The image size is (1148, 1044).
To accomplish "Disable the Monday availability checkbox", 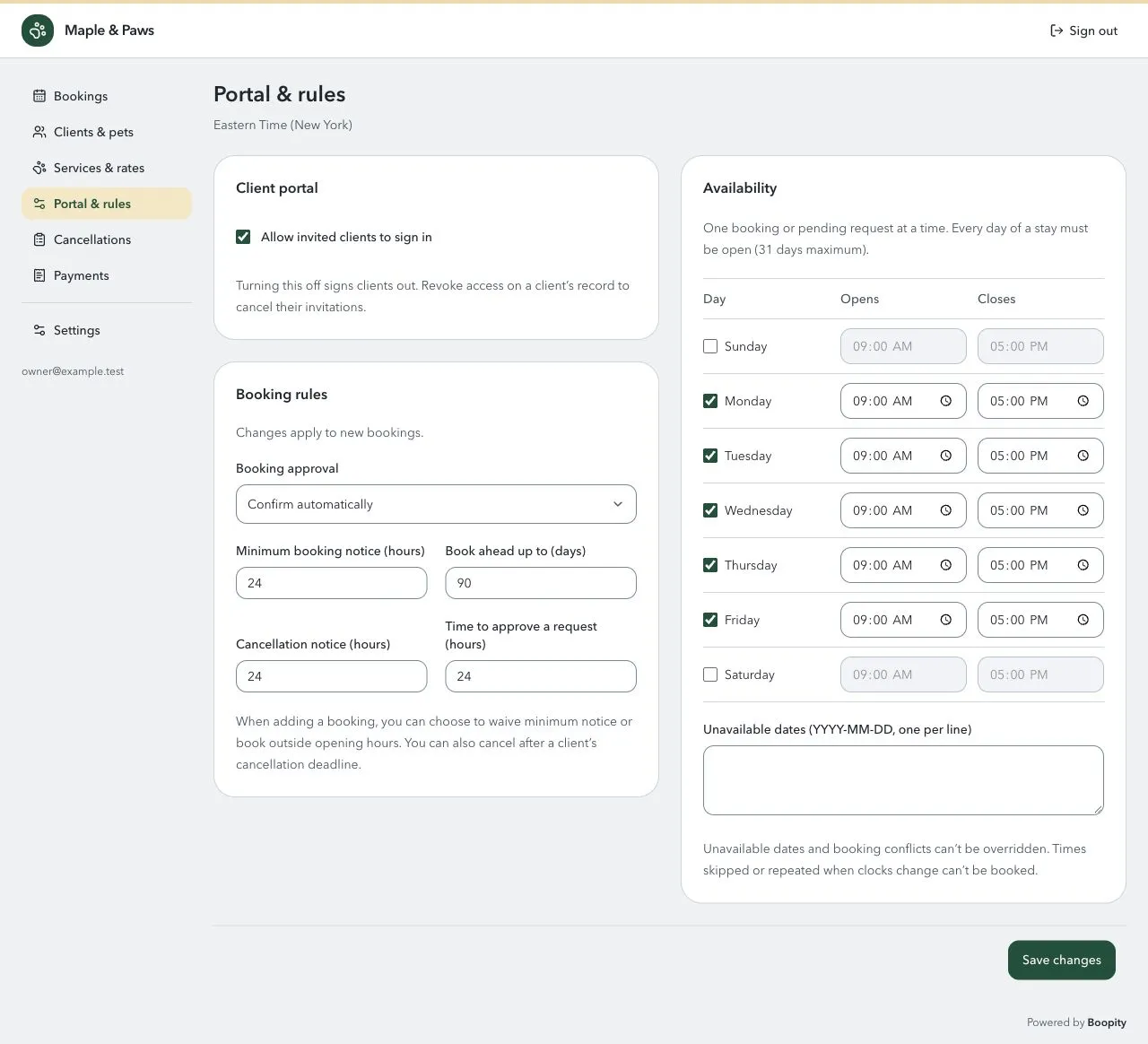I will click(x=710, y=401).
